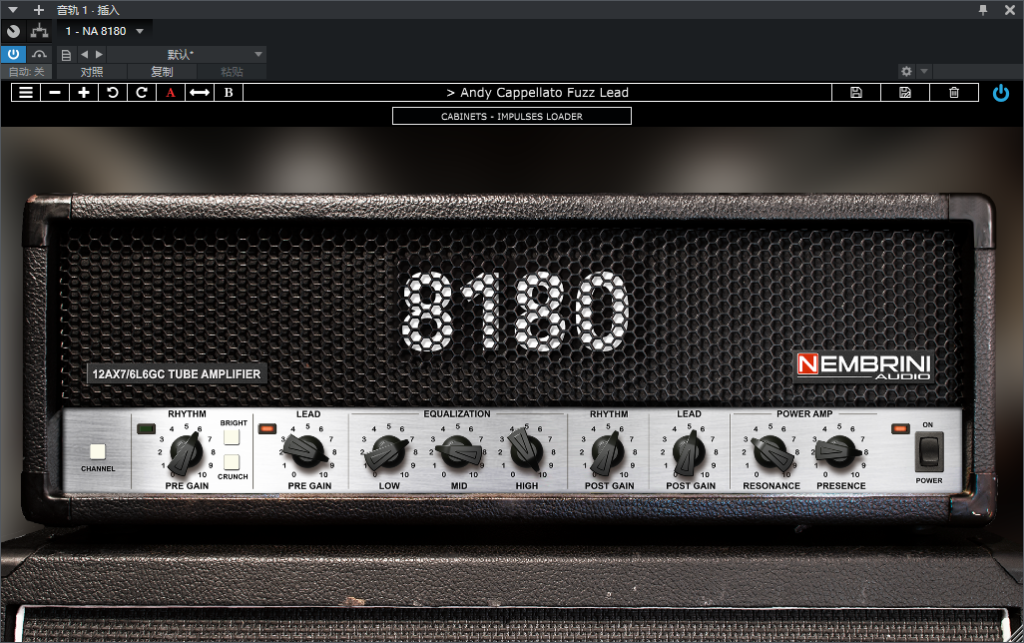Save the current preset
The width and height of the screenshot is (1024, 643).
coord(856,93)
